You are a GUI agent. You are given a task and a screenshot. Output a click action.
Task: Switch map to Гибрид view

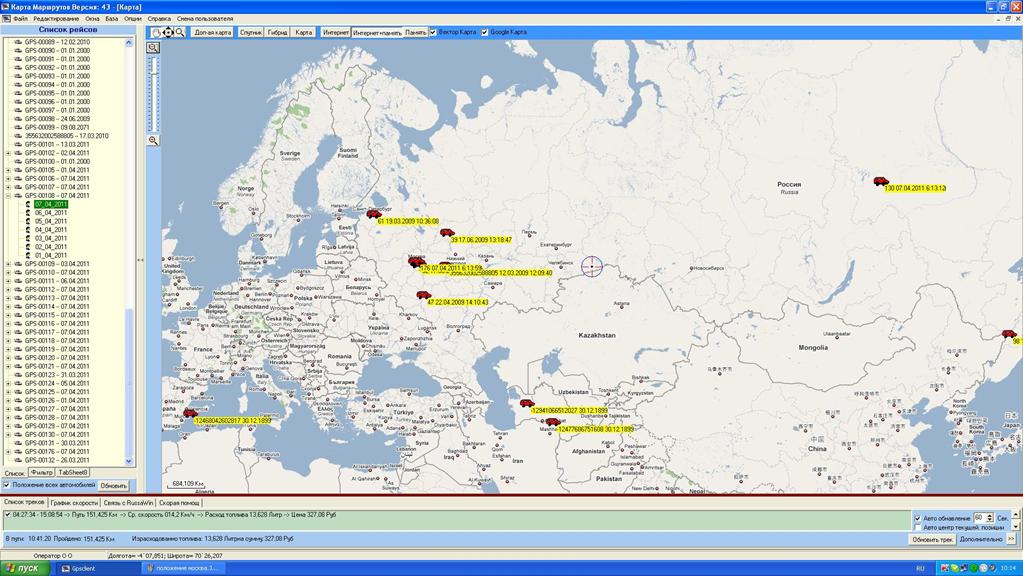point(277,32)
